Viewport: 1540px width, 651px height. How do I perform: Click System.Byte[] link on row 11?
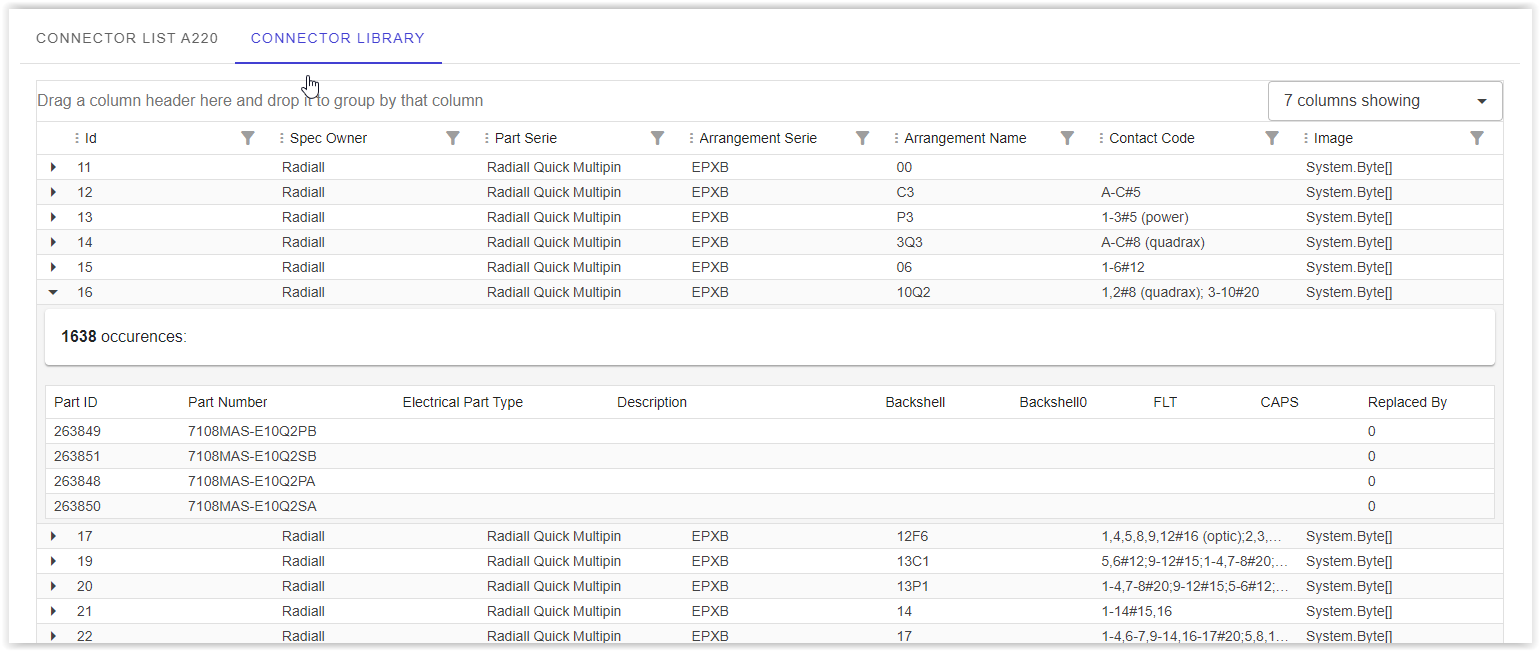[1348, 167]
